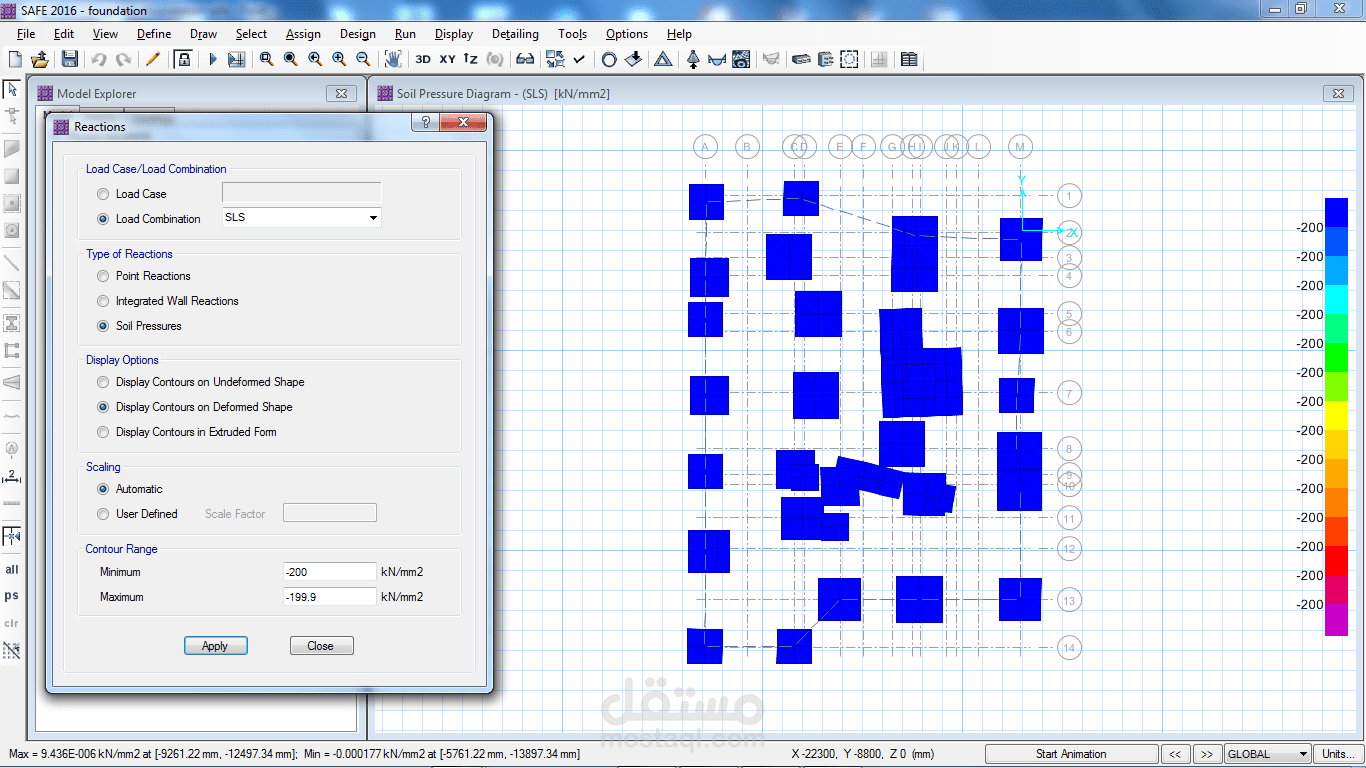Click the 'all' select all icon
The width and height of the screenshot is (1366, 768).
[12, 569]
